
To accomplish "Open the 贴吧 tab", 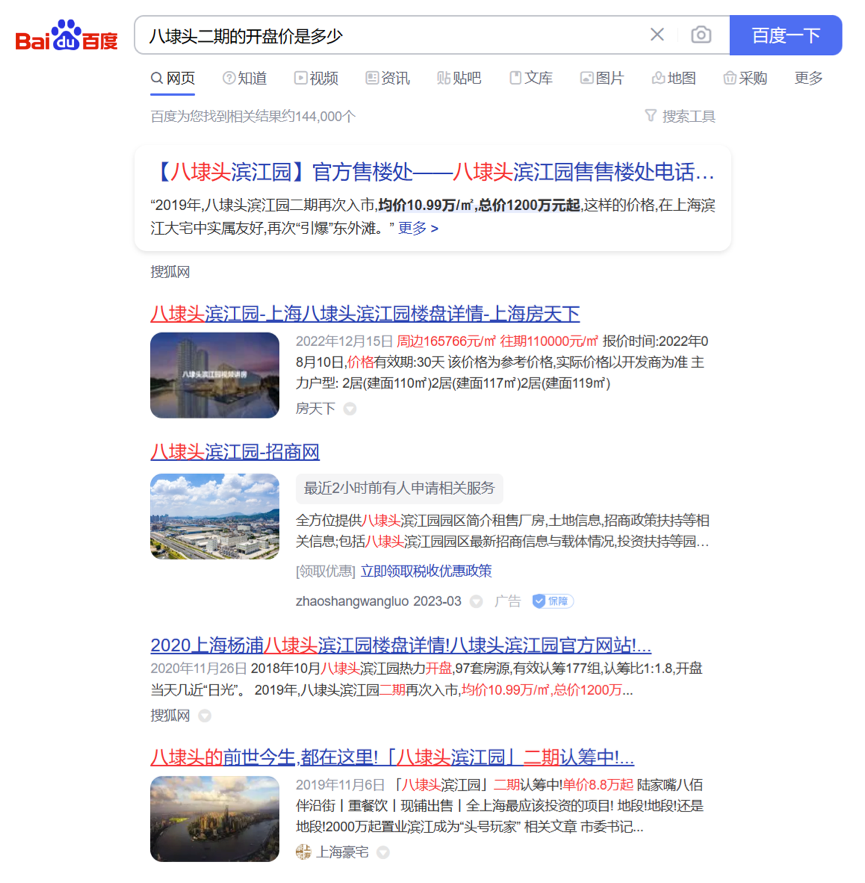I will (459, 78).
